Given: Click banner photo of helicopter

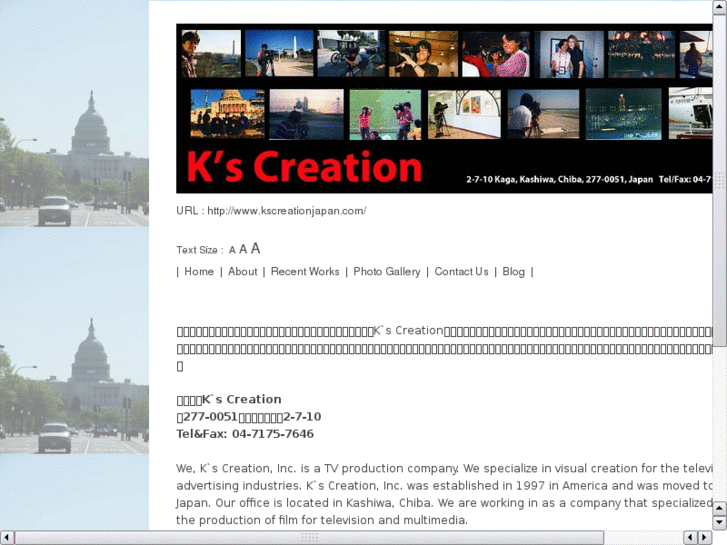Looking at the screenshot, I should point(690,113).
